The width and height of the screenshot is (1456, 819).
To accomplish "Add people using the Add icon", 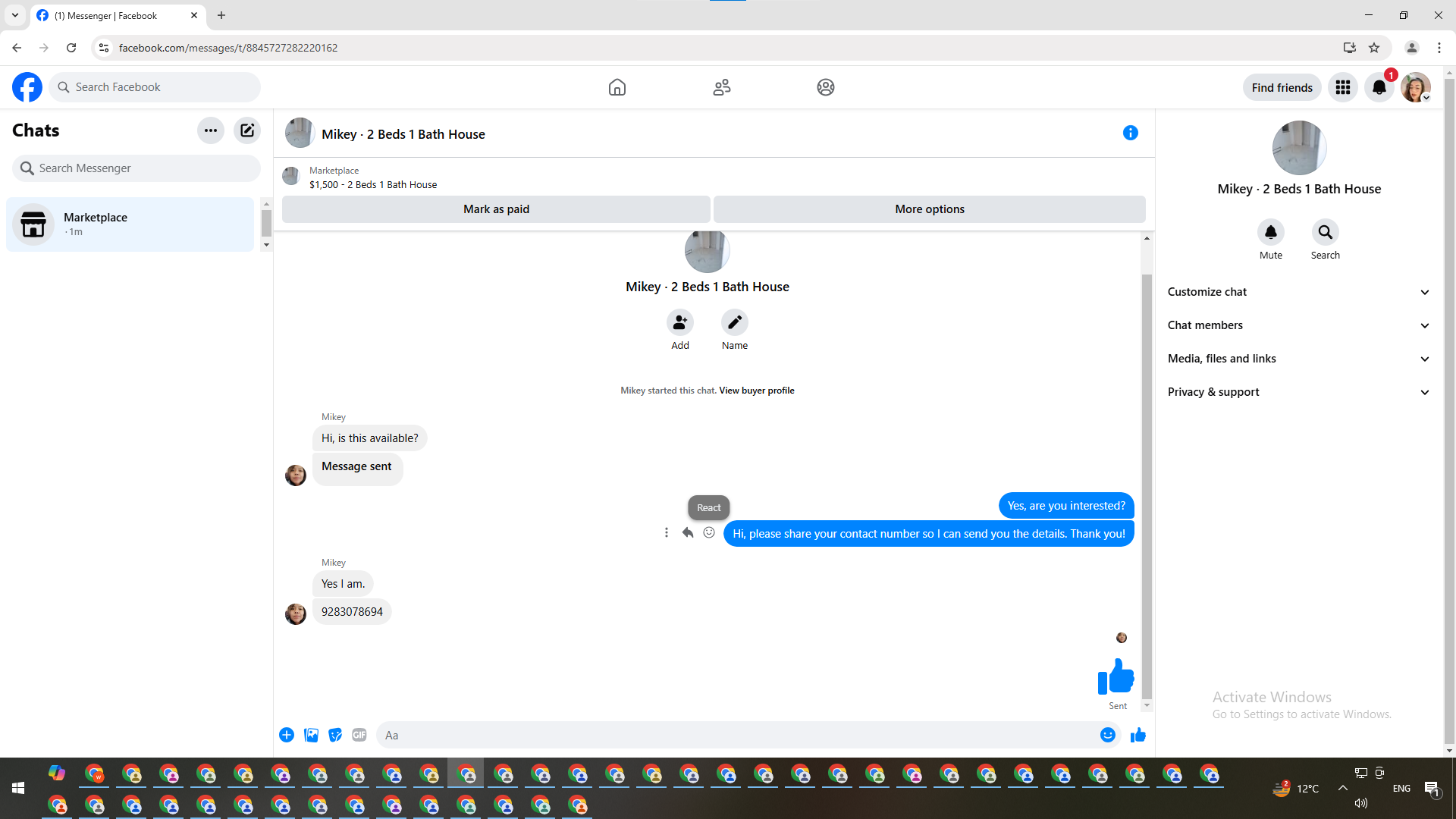I will coord(680,322).
